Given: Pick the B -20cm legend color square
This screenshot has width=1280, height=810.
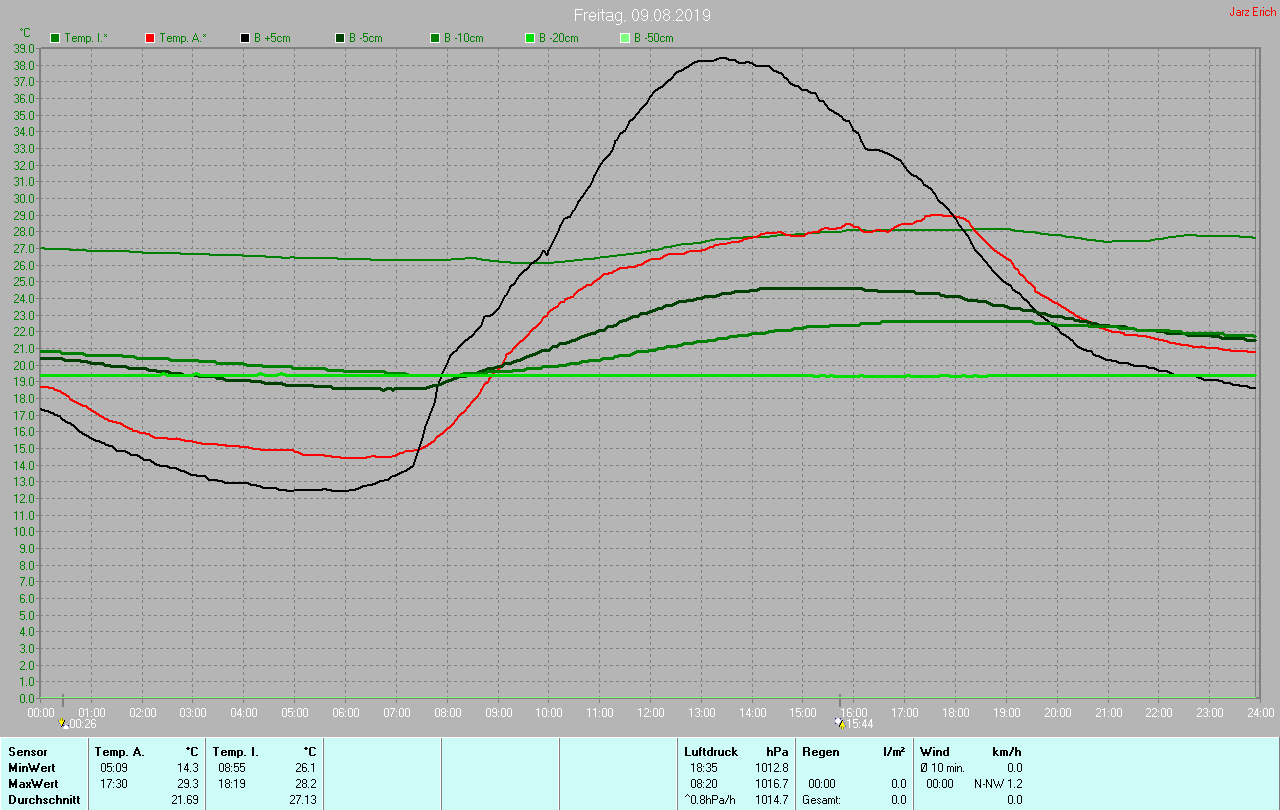Looking at the screenshot, I should 530,38.
